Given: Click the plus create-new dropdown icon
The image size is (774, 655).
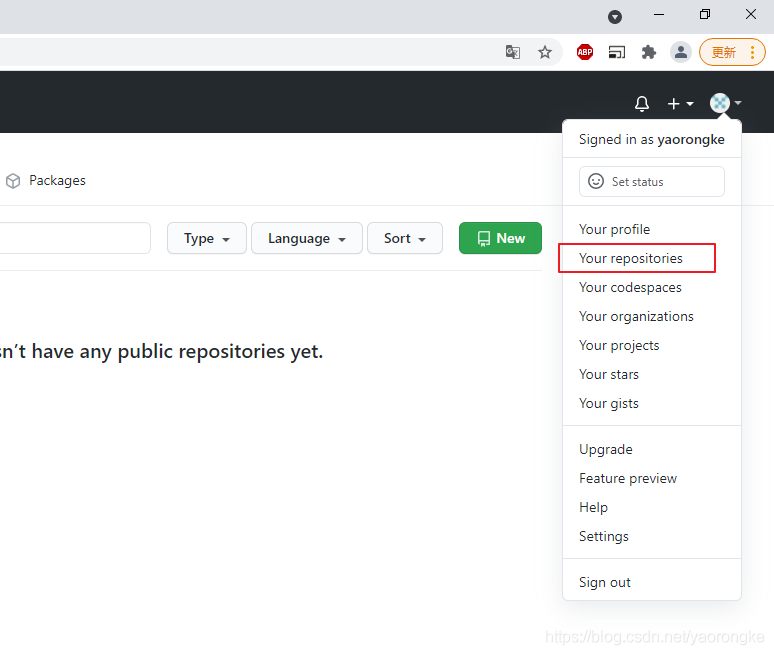Looking at the screenshot, I should click(680, 104).
